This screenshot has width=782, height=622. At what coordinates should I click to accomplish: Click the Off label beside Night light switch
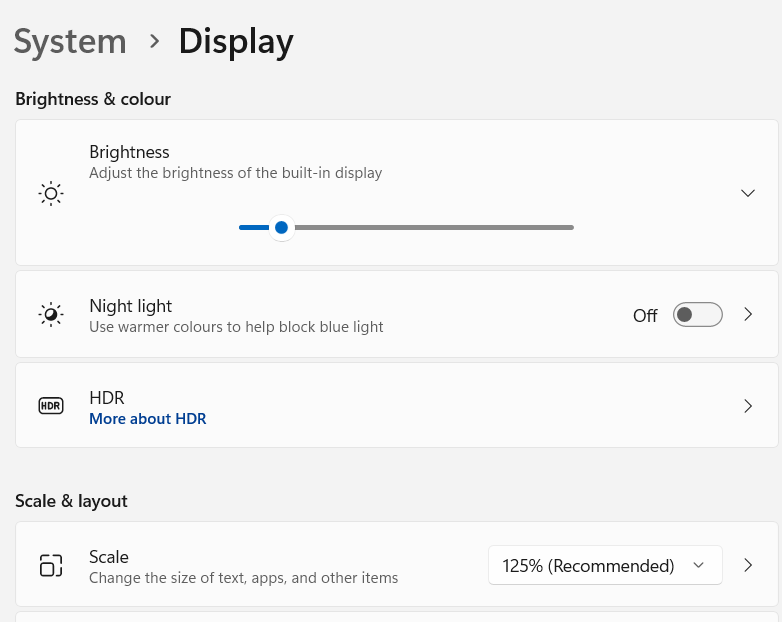click(x=645, y=316)
